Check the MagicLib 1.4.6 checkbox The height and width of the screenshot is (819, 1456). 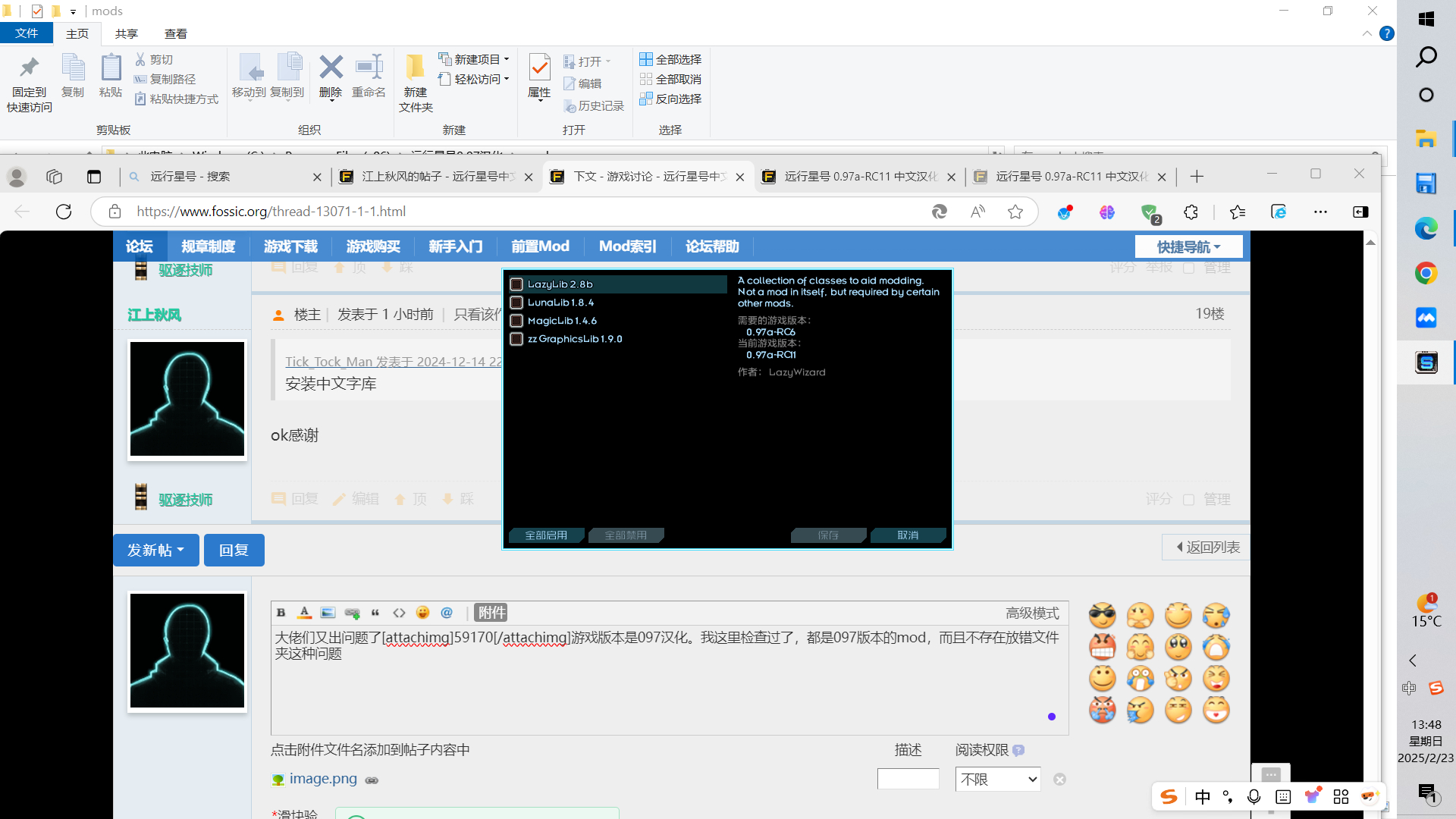[516, 321]
